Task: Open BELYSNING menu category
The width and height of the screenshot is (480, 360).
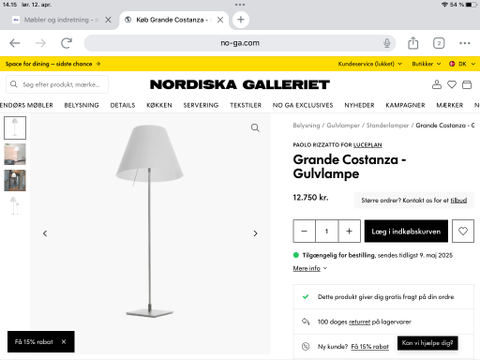Action: (x=82, y=105)
